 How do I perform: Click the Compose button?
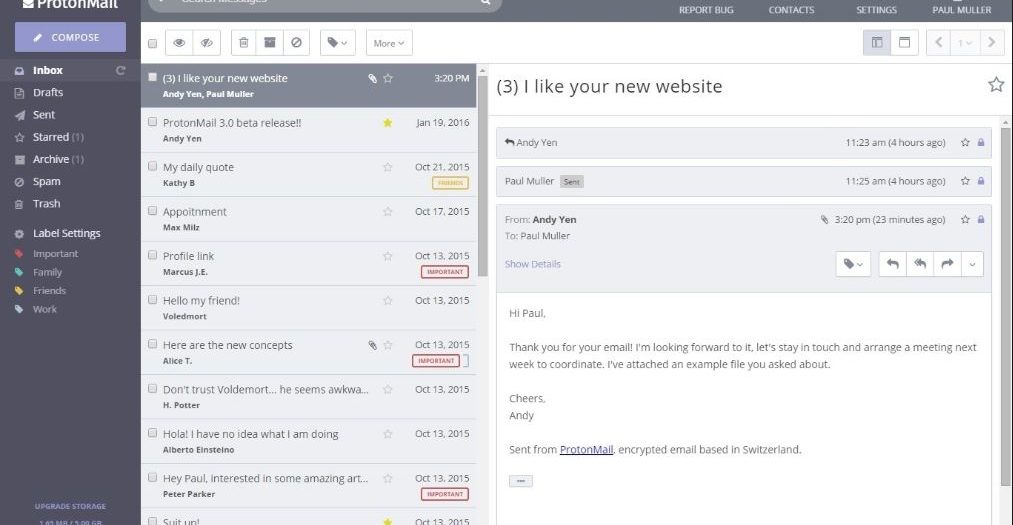click(70, 37)
